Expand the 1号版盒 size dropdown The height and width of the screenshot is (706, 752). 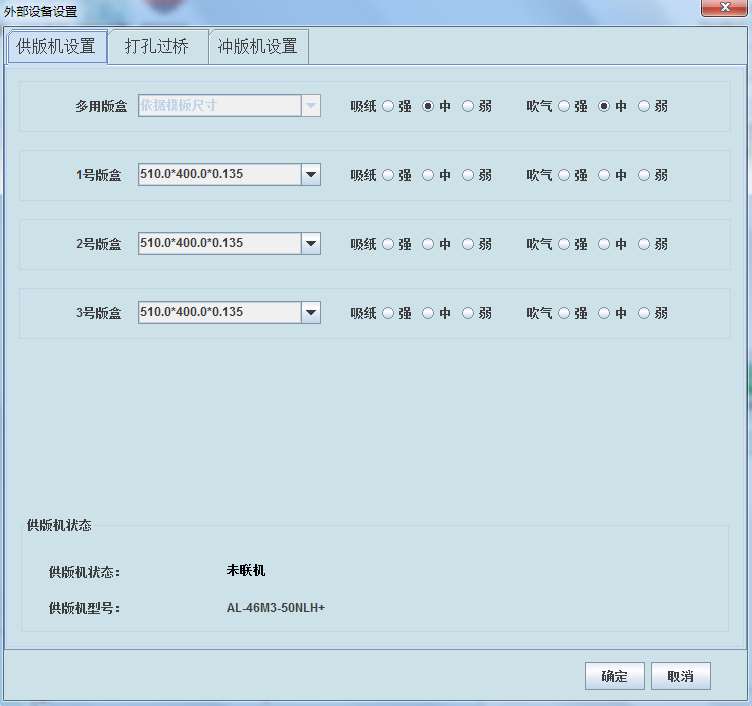point(311,175)
